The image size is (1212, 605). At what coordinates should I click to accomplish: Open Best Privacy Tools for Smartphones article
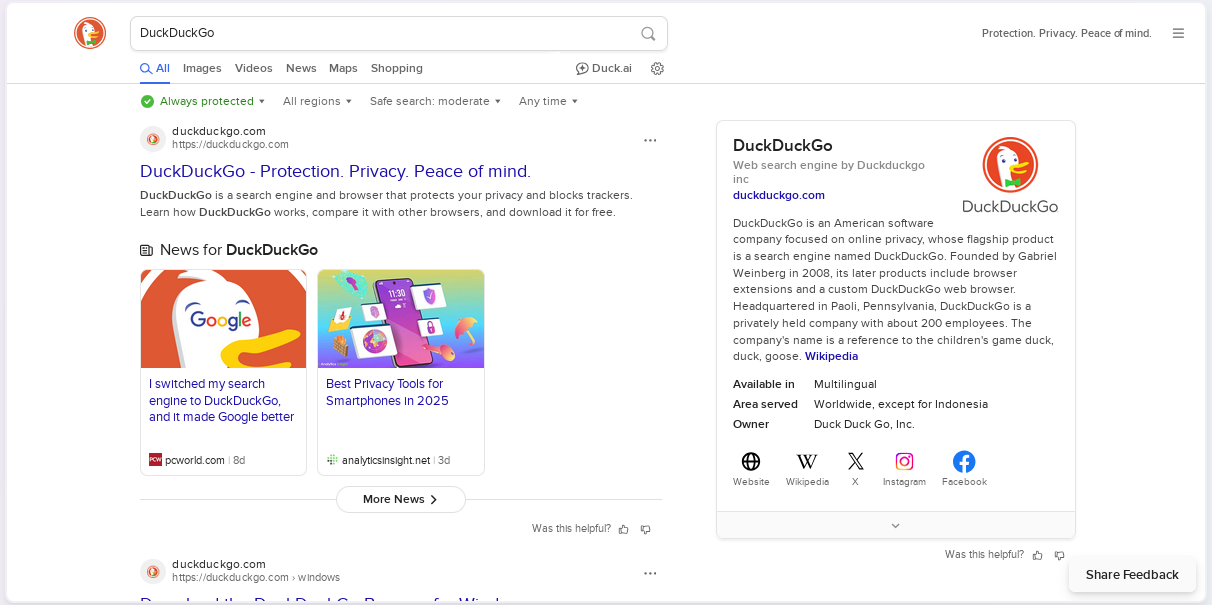click(387, 392)
